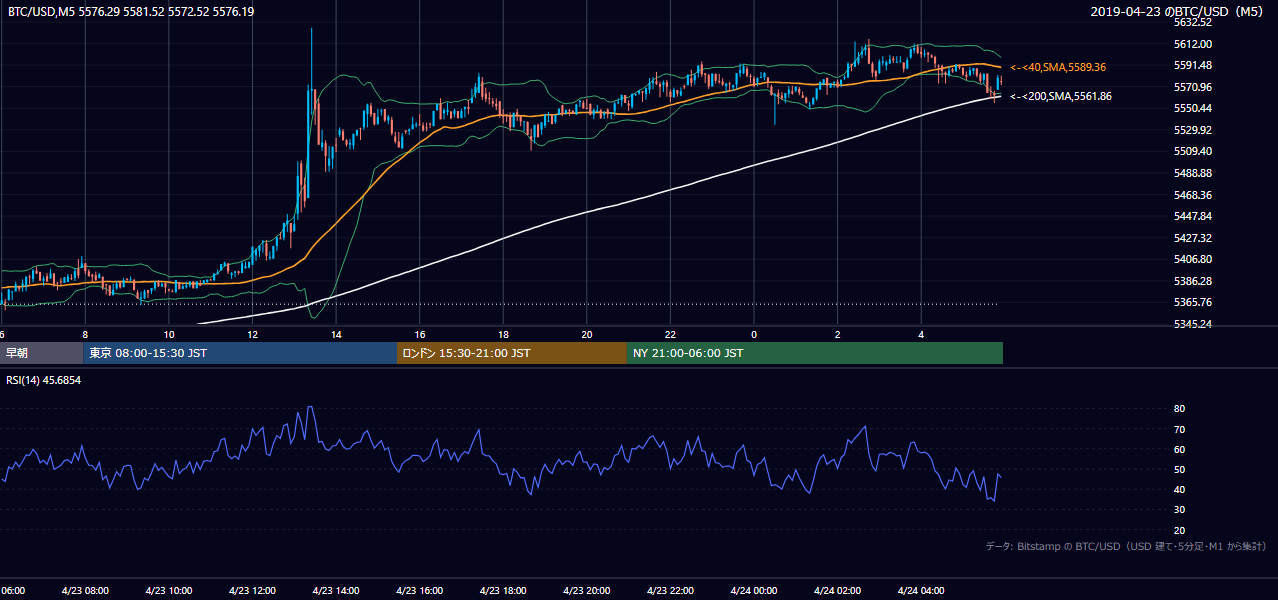Click the 40 SMA label 5589.36
Image resolution: width=1278 pixels, height=600 pixels.
(1058, 67)
